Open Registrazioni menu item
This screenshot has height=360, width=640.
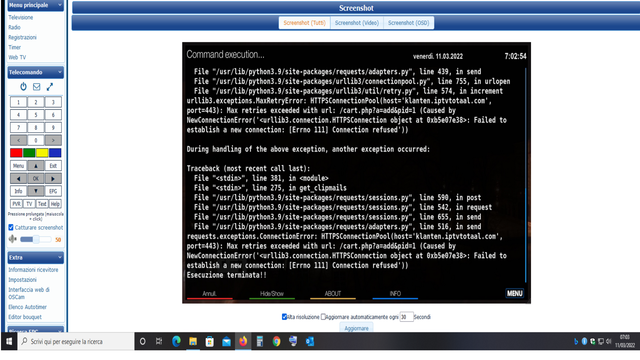click(22, 38)
